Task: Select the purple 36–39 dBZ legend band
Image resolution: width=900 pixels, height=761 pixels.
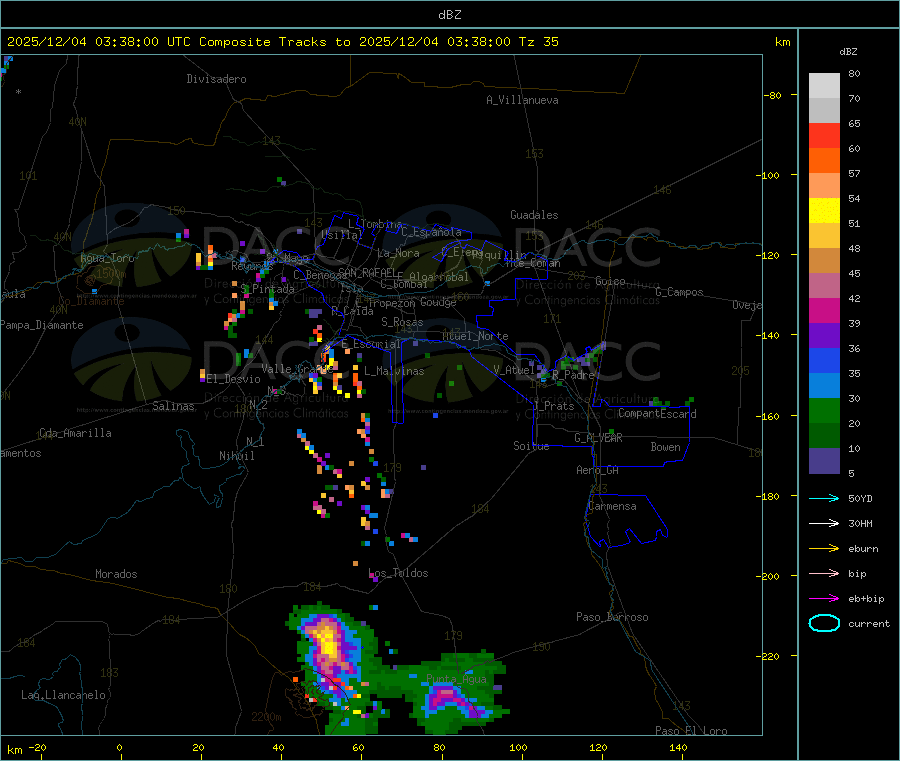Action: click(x=824, y=336)
